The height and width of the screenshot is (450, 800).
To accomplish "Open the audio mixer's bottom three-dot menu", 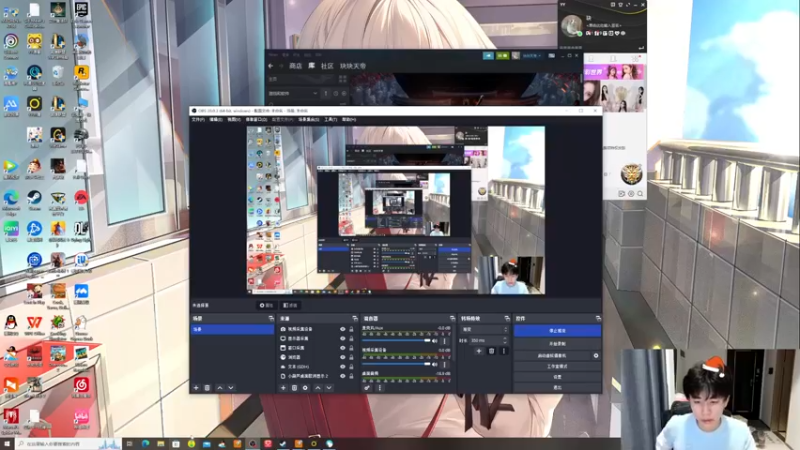I will pos(380,388).
